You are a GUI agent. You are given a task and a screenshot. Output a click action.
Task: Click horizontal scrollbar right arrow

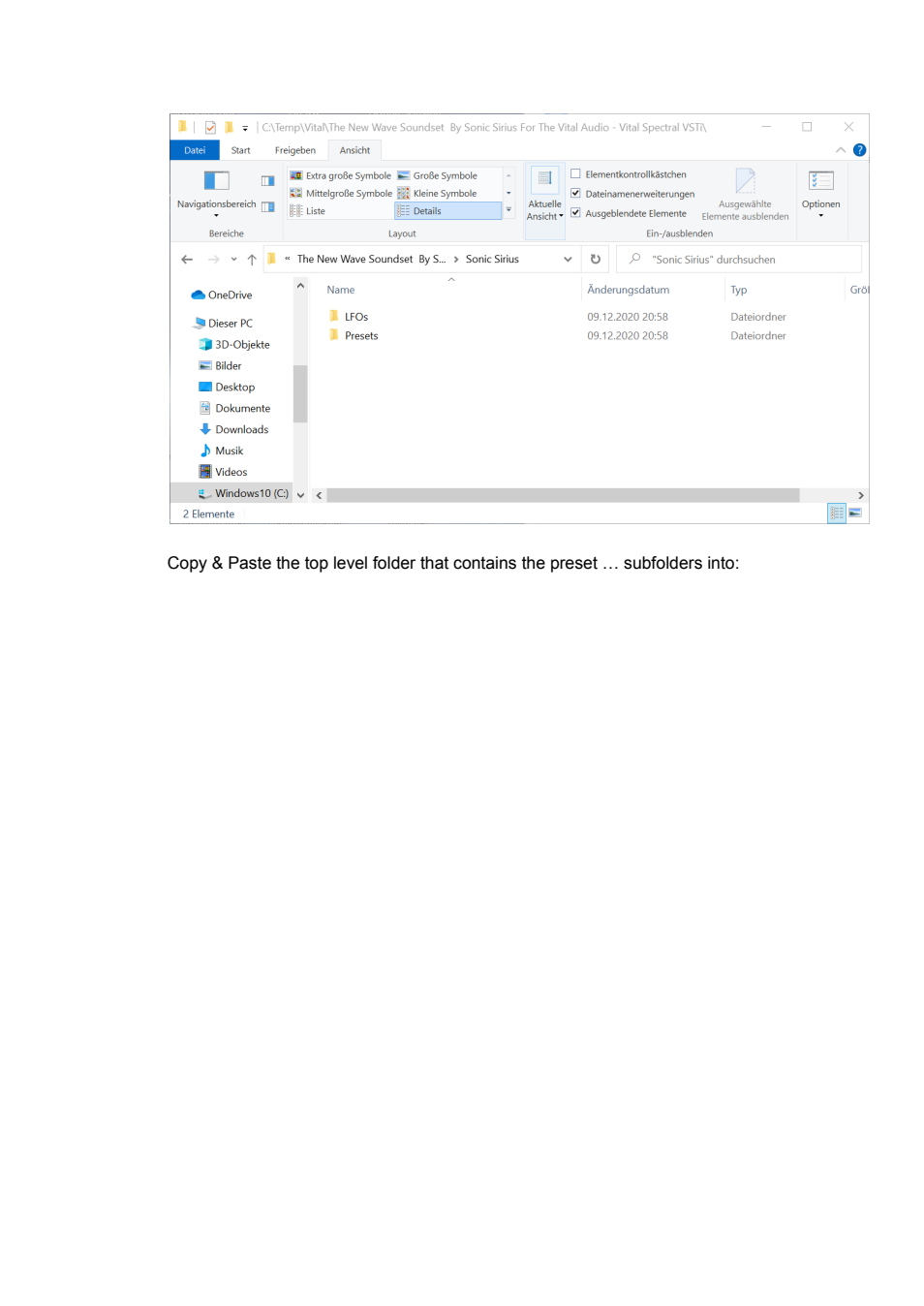point(860,495)
